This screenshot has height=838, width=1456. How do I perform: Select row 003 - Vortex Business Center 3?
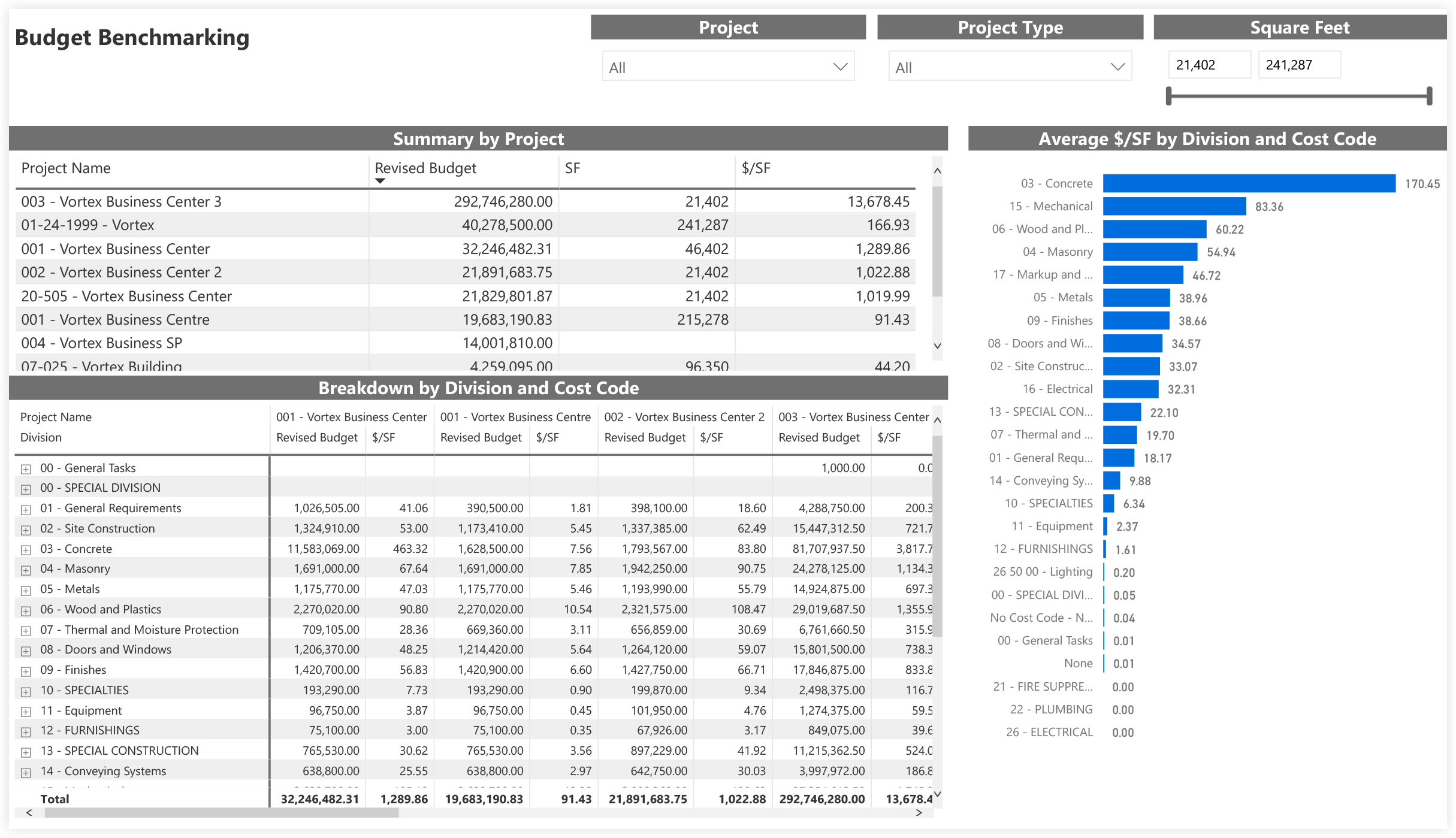tap(465, 201)
